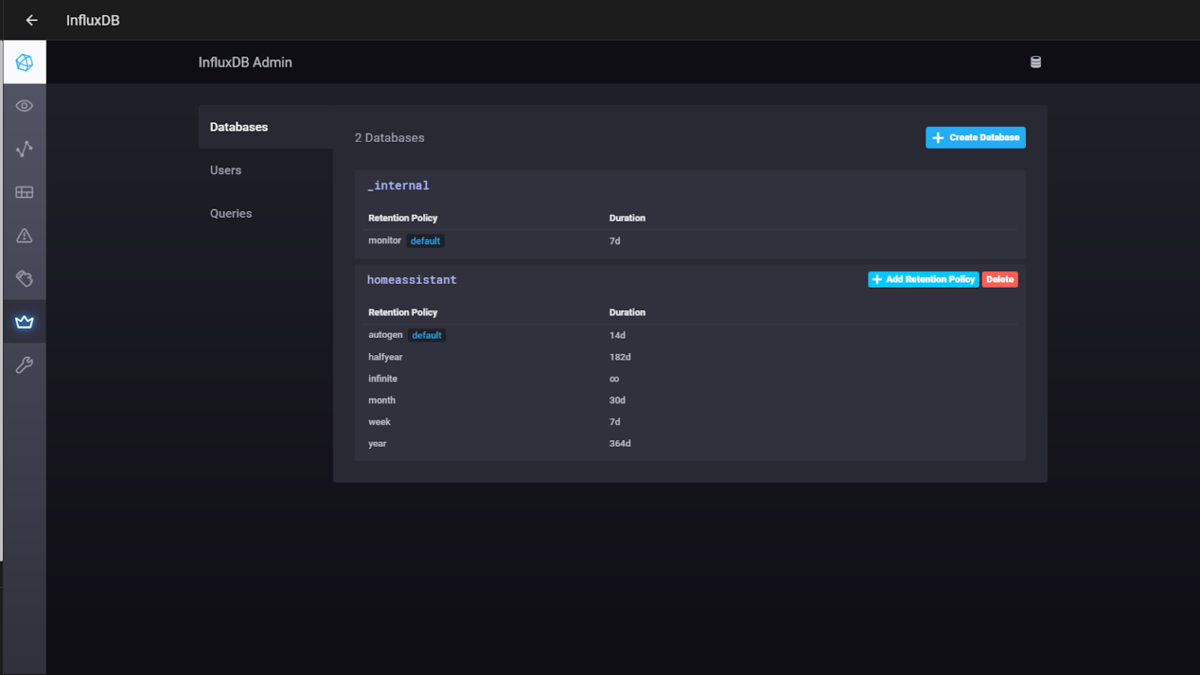Click the default badge next to monitor
This screenshot has width=1200, height=675.
(426, 241)
